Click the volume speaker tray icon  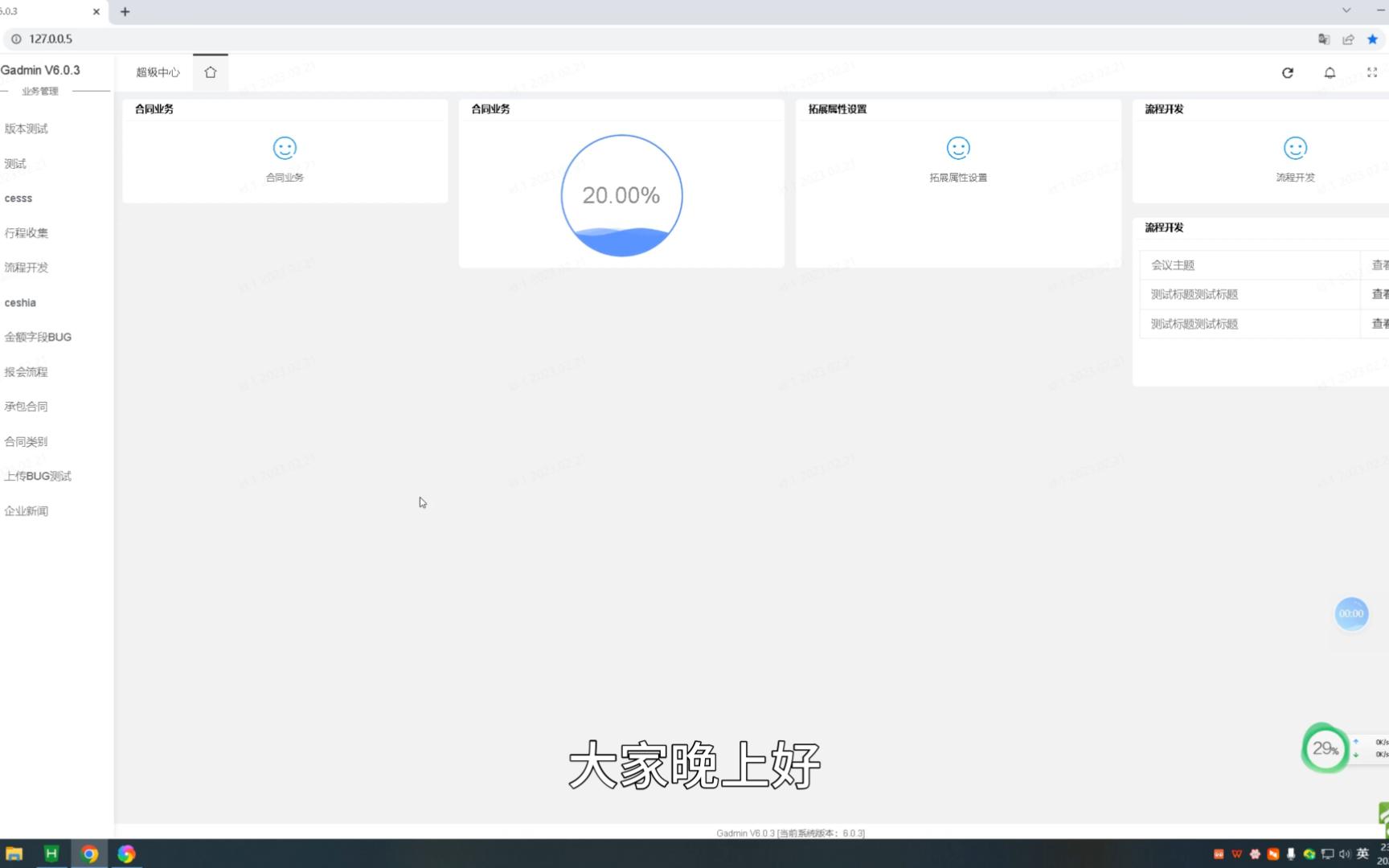(1345, 854)
